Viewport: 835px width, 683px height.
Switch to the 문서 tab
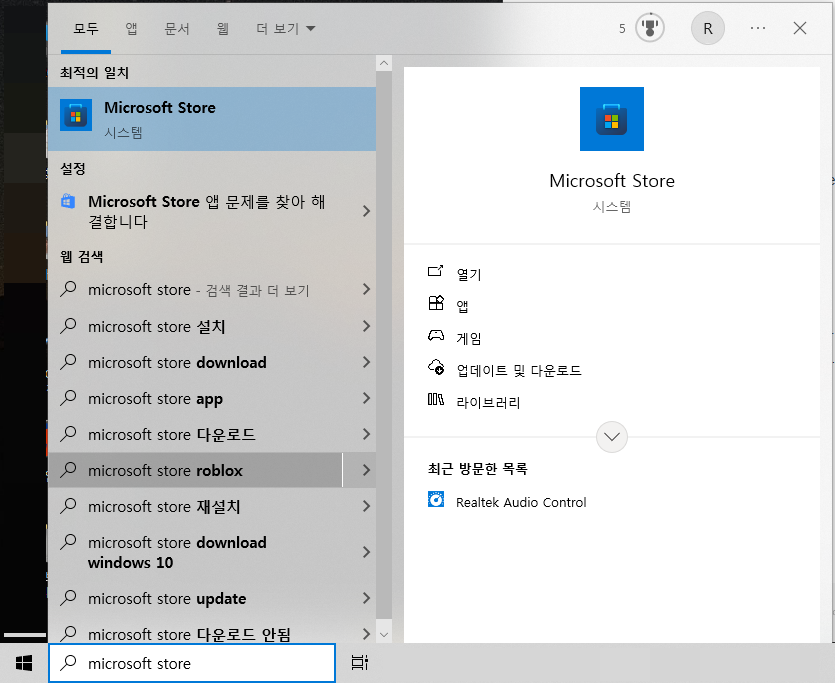pyautogui.click(x=177, y=28)
